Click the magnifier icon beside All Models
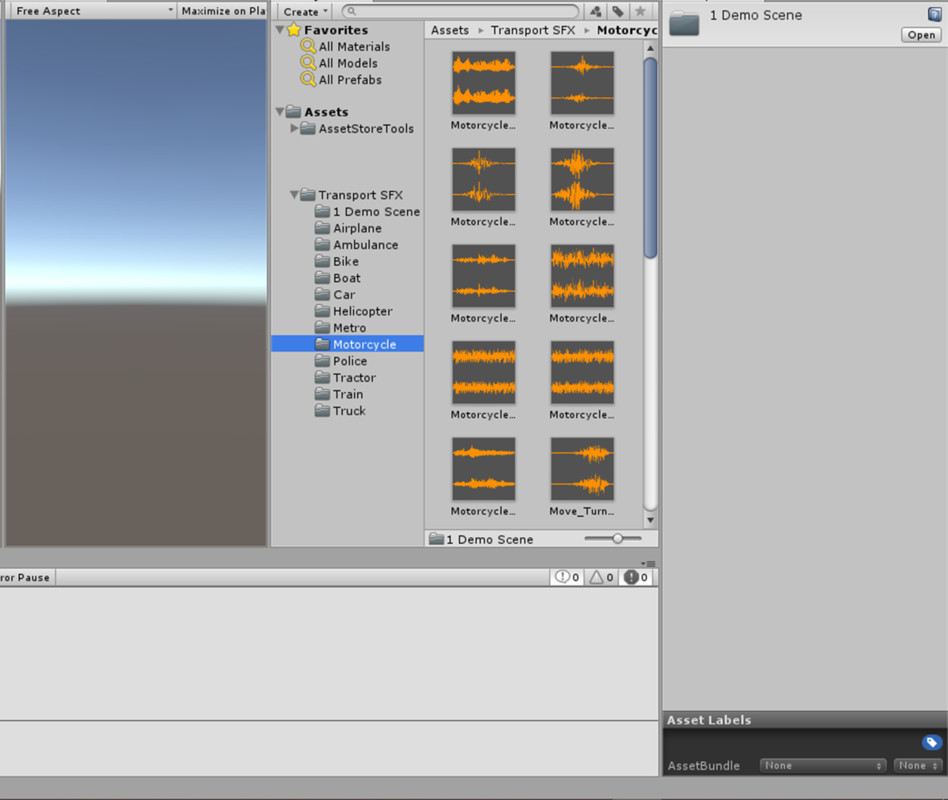This screenshot has height=800, width=948. (308, 62)
